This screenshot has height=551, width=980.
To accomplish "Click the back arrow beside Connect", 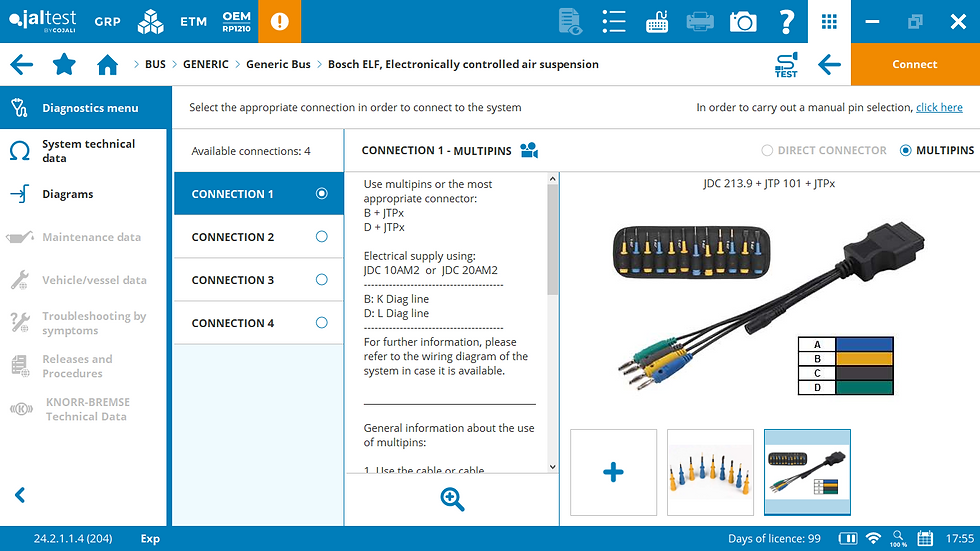I will click(x=829, y=64).
